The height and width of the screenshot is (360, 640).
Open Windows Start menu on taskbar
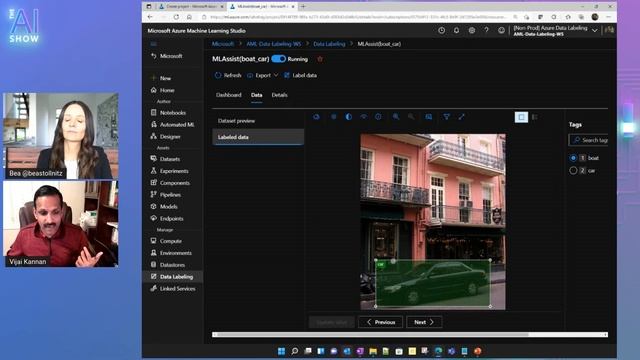281,351
